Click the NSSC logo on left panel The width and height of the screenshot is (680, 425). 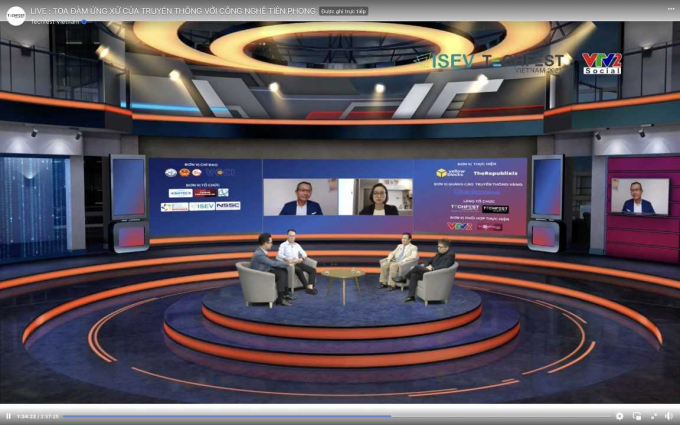(227, 206)
